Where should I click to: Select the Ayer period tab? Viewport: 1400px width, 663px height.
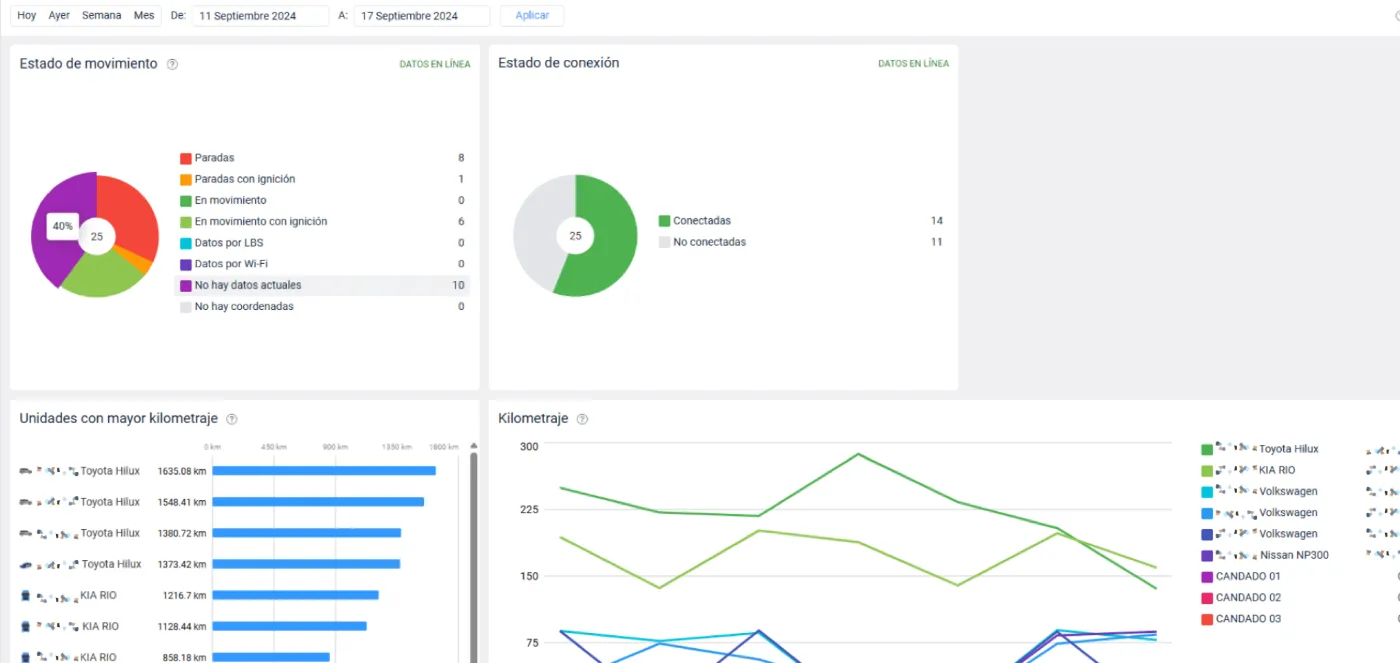pyautogui.click(x=59, y=16)
